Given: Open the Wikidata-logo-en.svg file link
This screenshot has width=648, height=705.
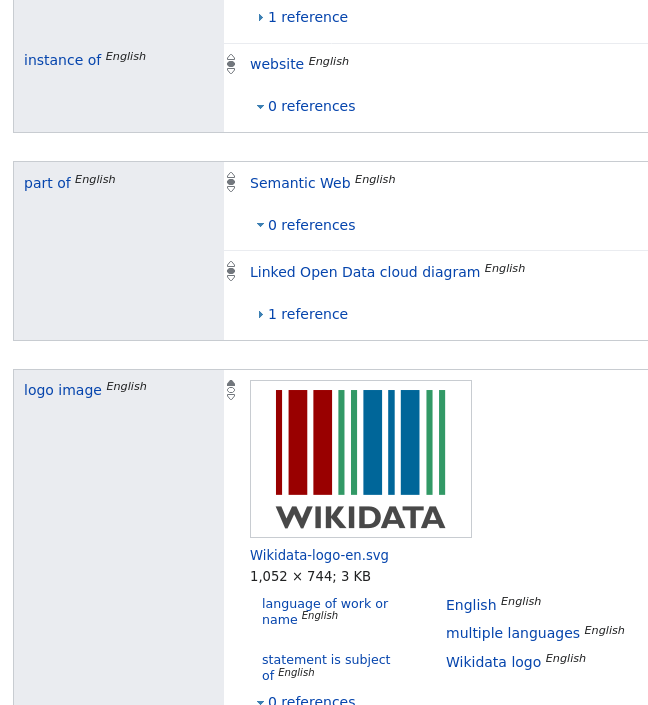Looking at the screenshot, I should pos(319,555).
